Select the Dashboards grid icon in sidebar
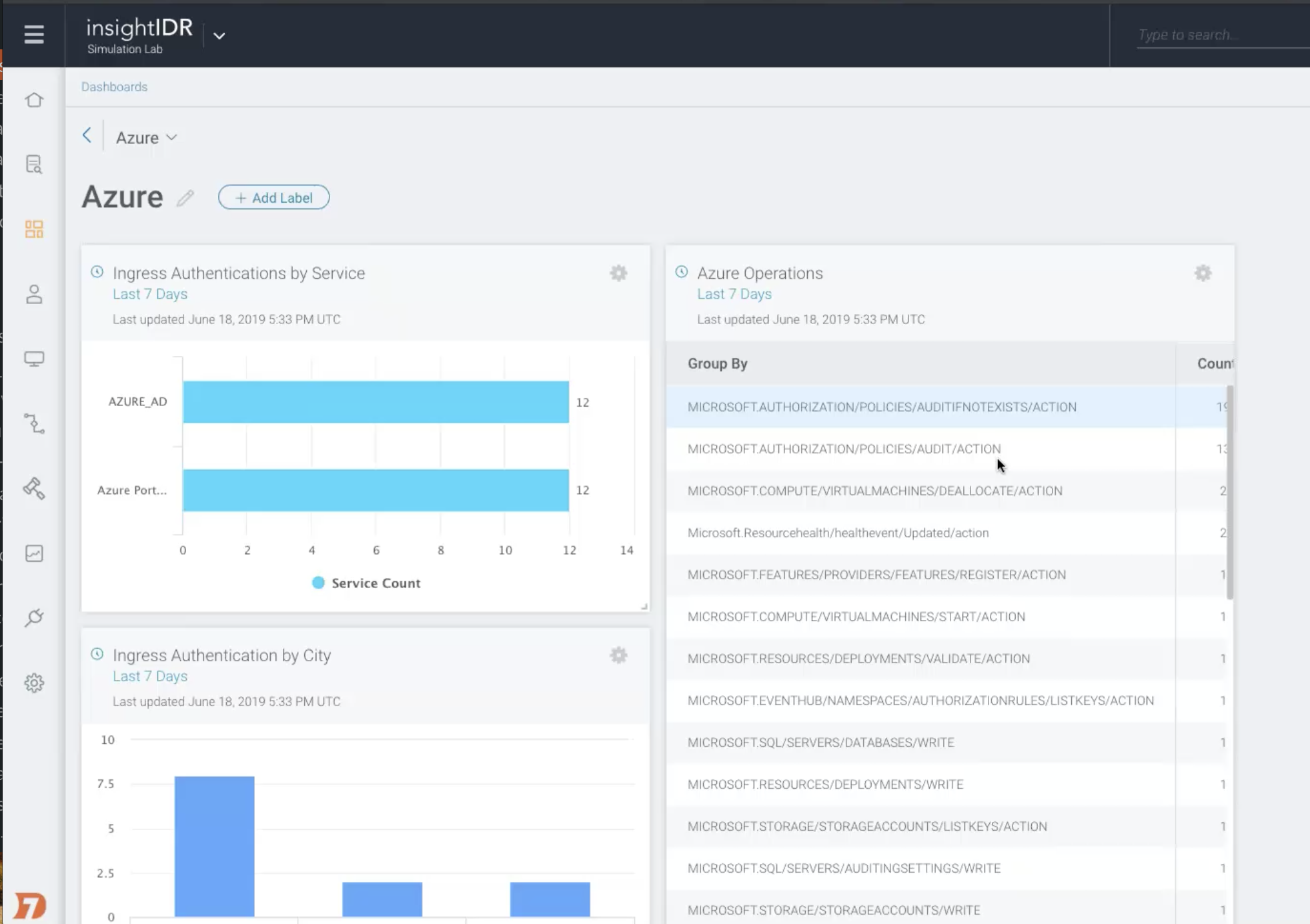This screenshot has height=924, width=1310. click(x=34, y=229)
